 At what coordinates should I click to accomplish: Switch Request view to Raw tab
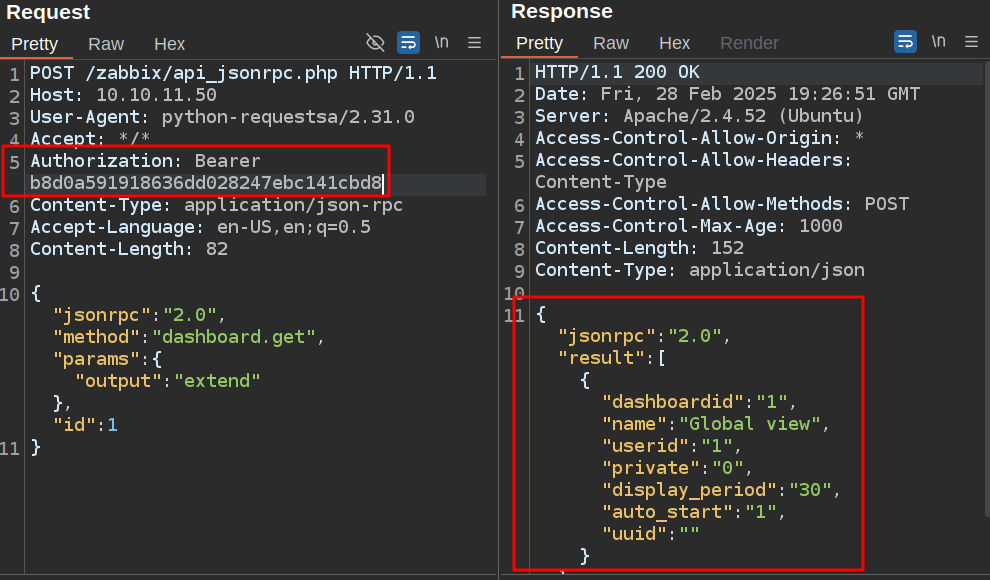point(106,44)
